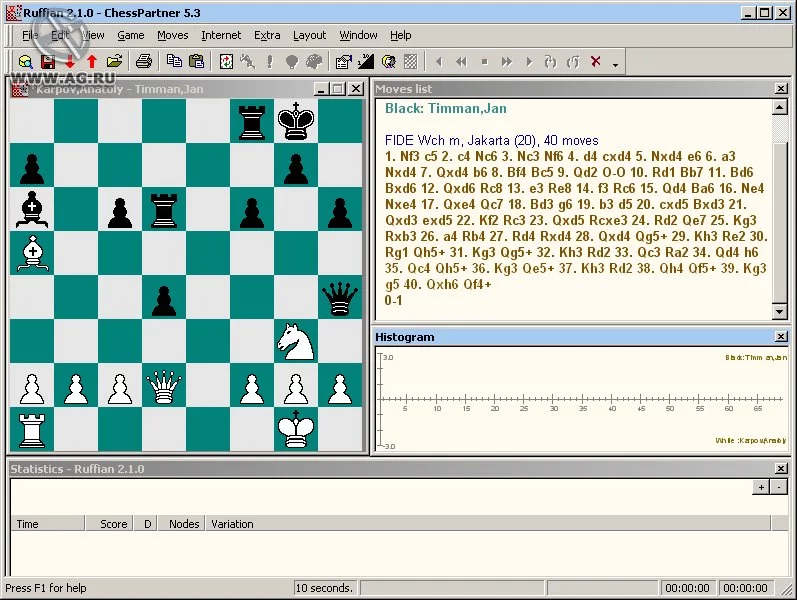The width and height of the screenshot is (797, 600).
Task: Click the red floppy save icon
Action: click(48, 62)
